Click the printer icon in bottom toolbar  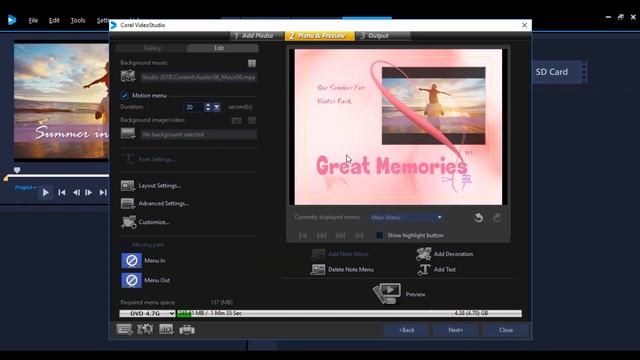pyautogui.click(x=187, y=329)
